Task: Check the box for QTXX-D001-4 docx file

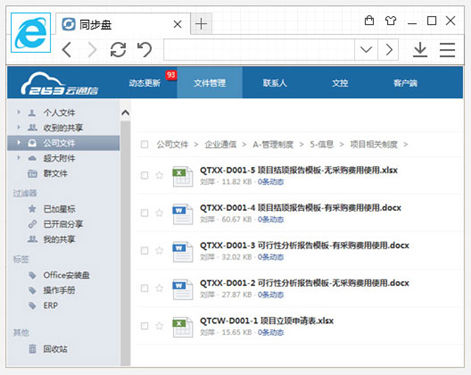Action: (x=144, y=213)
